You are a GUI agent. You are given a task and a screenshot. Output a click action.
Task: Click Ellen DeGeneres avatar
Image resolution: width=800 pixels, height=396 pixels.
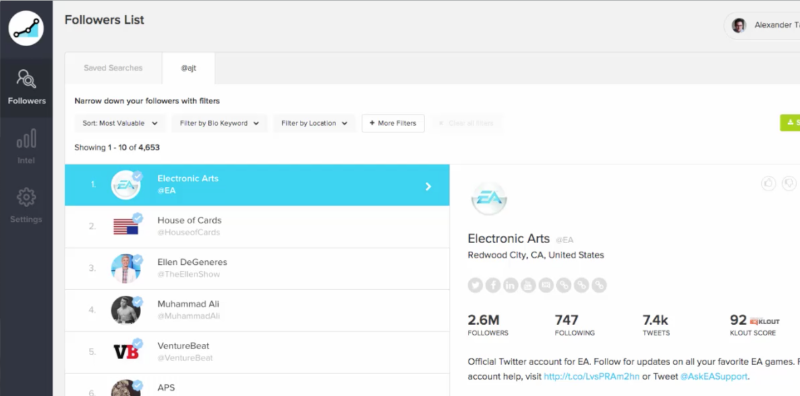pos(126,268)
